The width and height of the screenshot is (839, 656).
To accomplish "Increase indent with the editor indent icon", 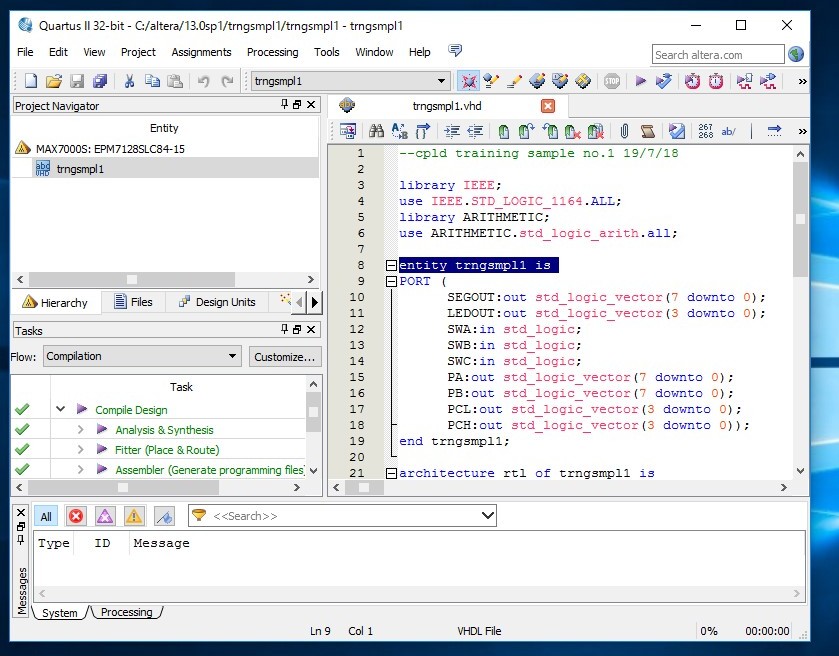I will tap(452, 131).
